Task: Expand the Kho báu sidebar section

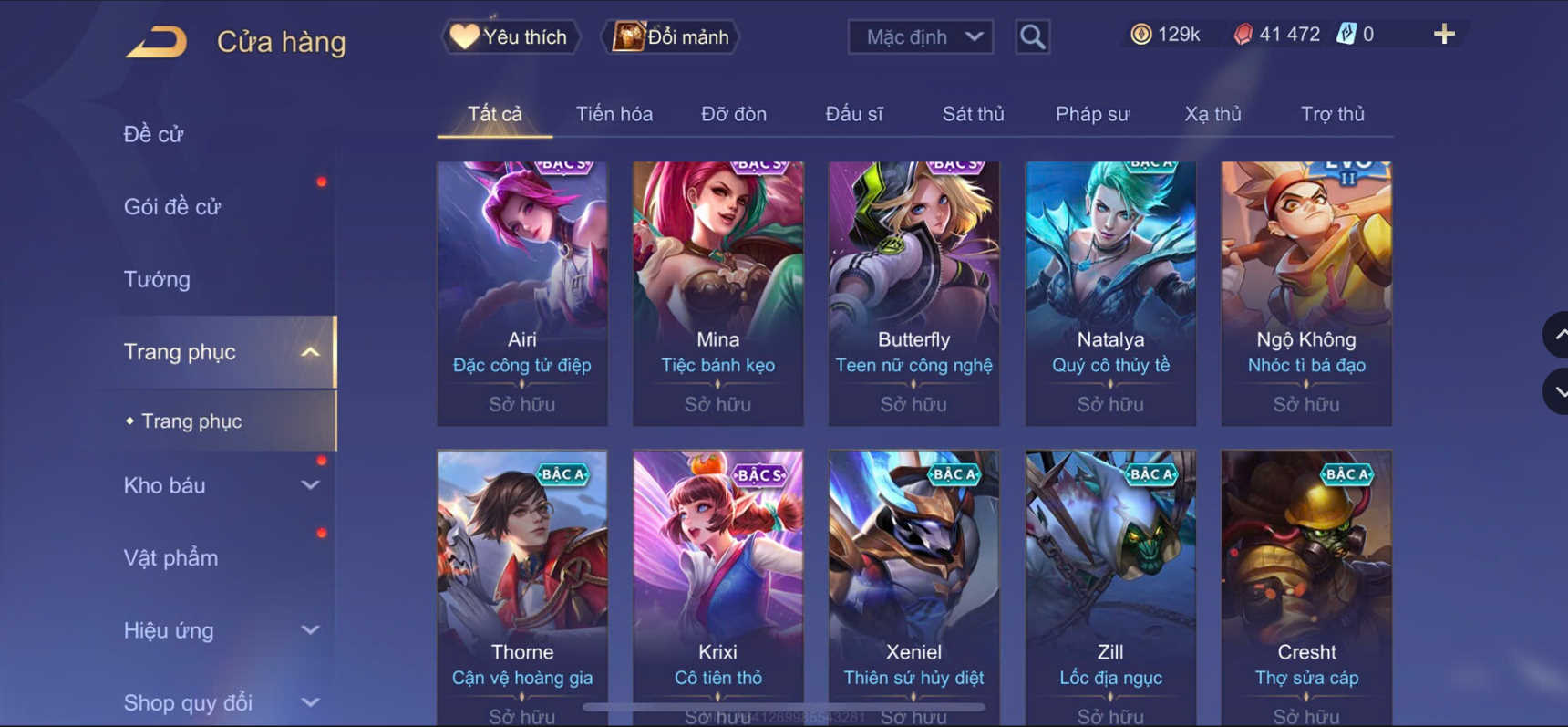Action: [310, 485]
